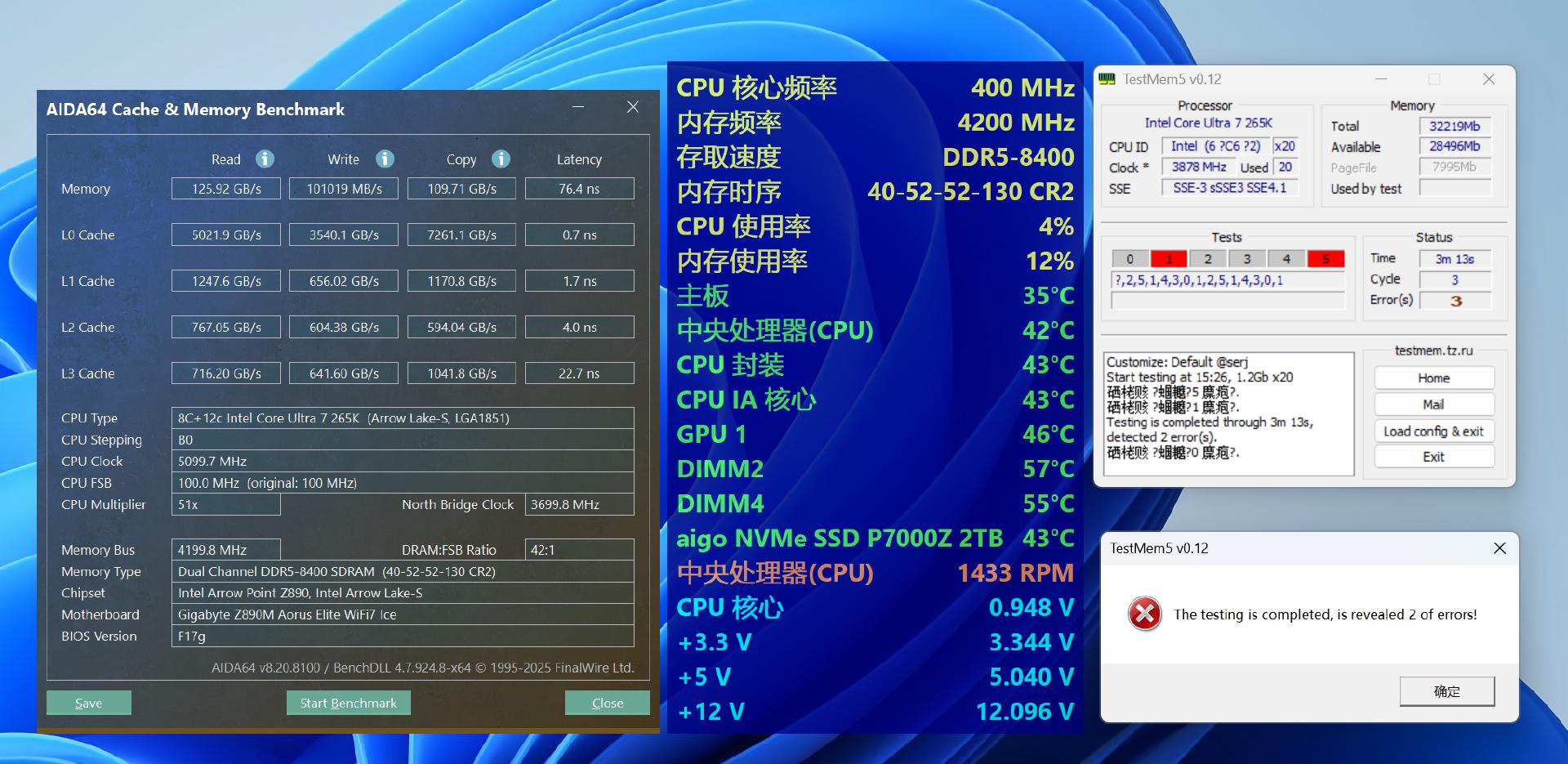Click DDR5-8400 in the monitoring panel
The height and width of the screenshot is (764, 1568).
(x=1009, y=157)
